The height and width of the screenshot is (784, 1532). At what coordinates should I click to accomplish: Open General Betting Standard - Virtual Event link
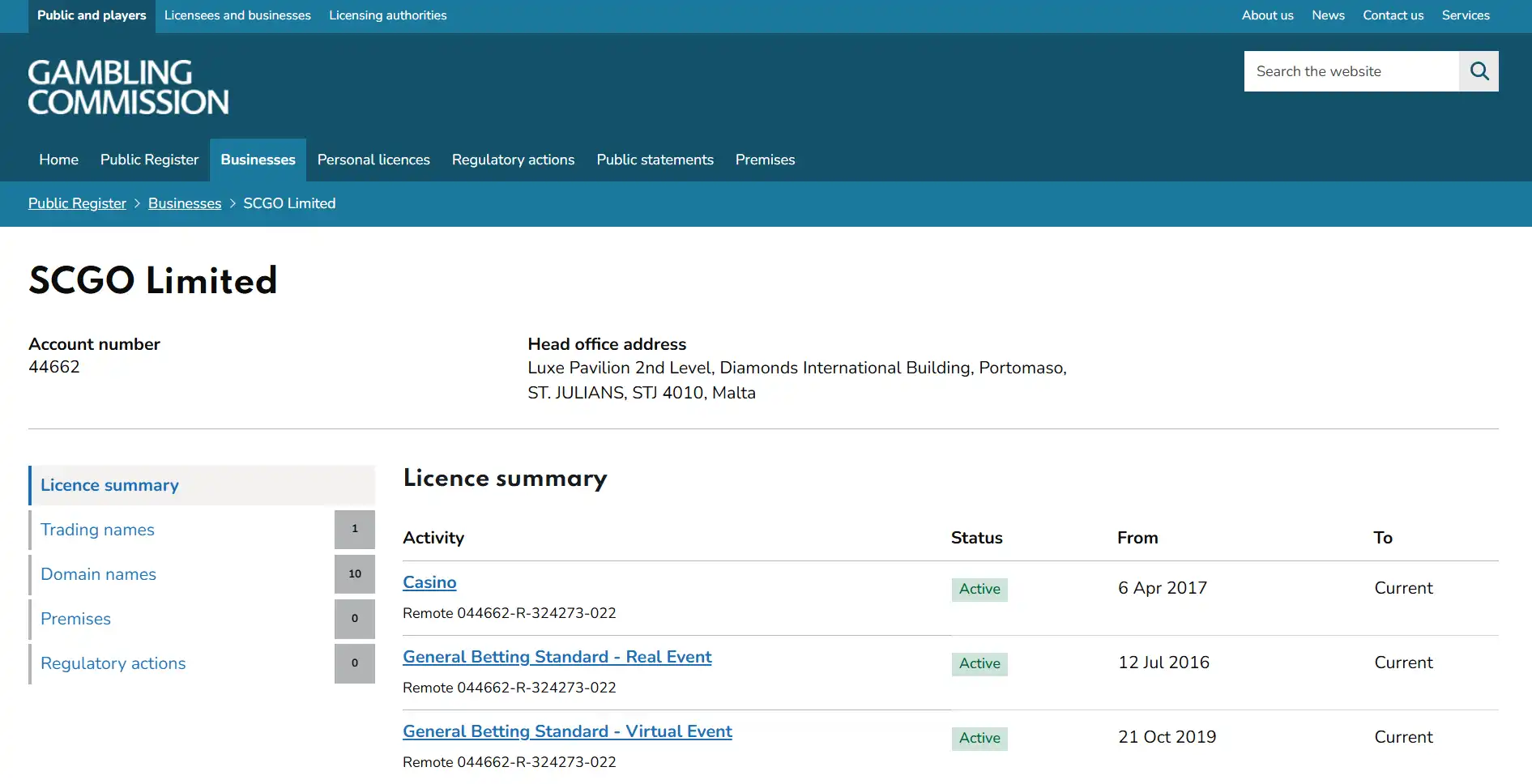[567, 731]
